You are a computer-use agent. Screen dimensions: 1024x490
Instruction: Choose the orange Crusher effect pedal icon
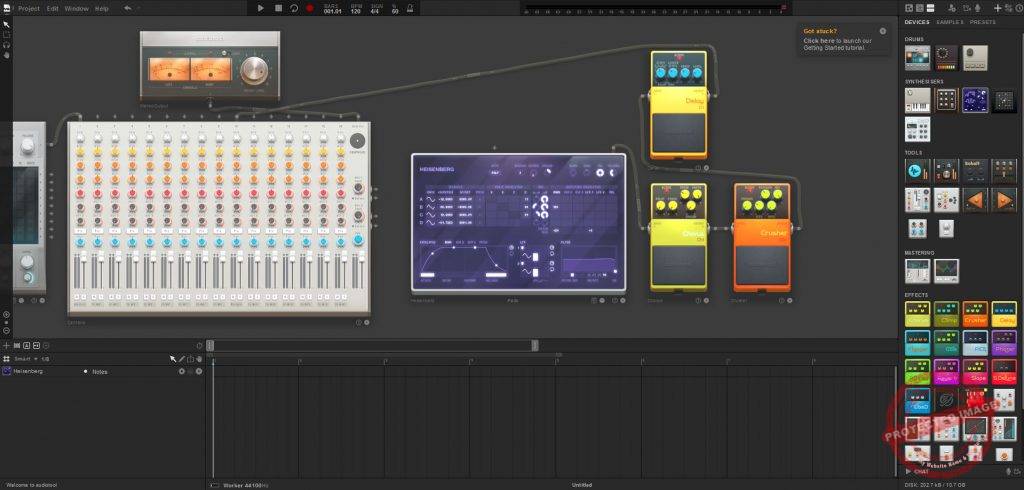coord(975,314)
